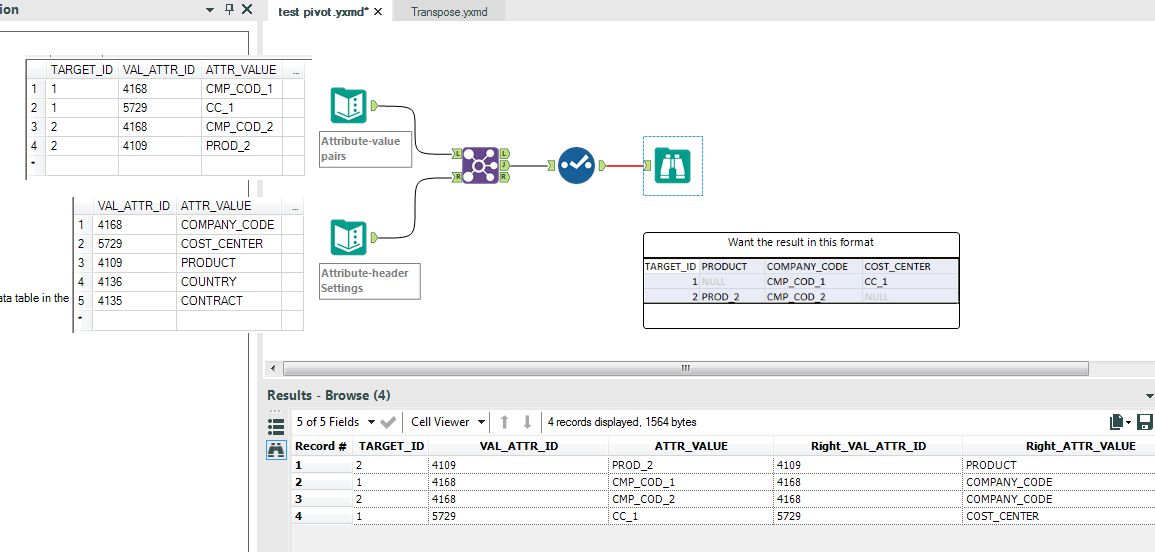Viewport: 1155px width, 552px height.
Task: Click the Attribute-header Settings annotation label
Action: click(x=369, y=281)
